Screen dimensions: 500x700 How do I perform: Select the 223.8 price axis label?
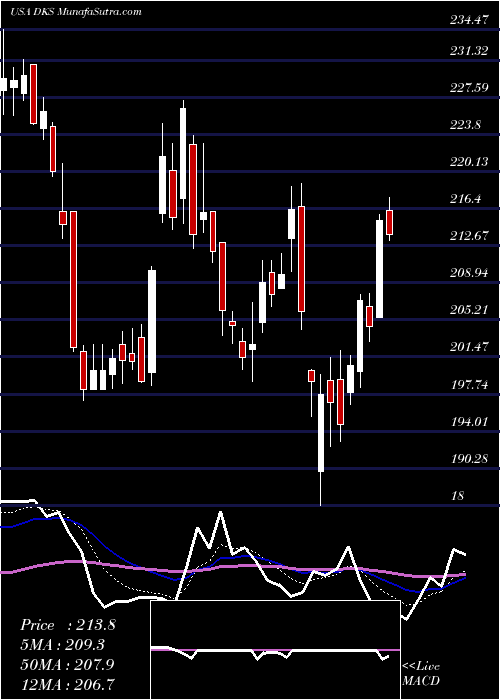point(465,125)
